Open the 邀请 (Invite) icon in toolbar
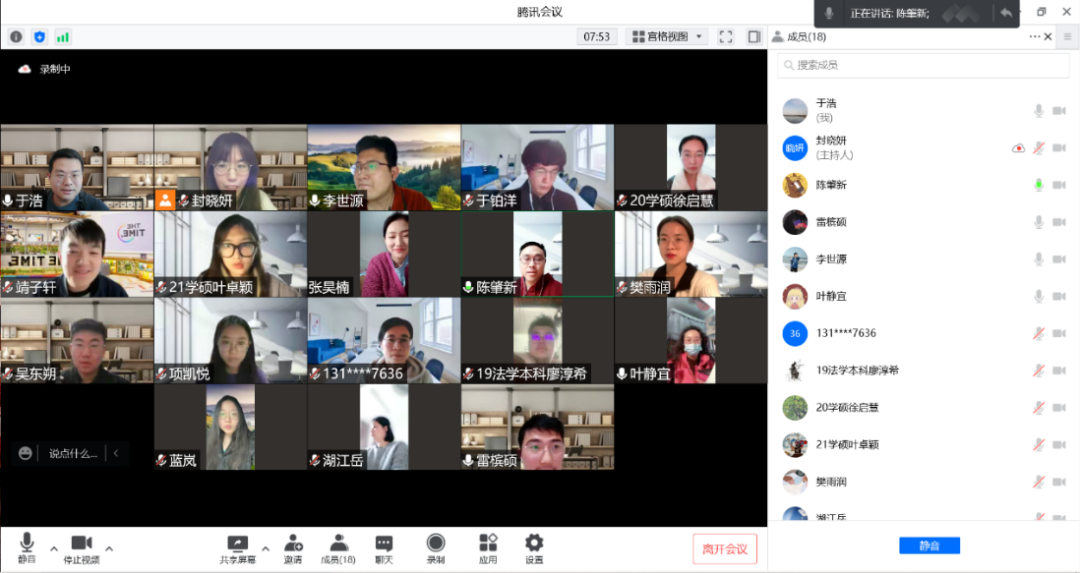 pyautogui.click(x=293, y=547)
